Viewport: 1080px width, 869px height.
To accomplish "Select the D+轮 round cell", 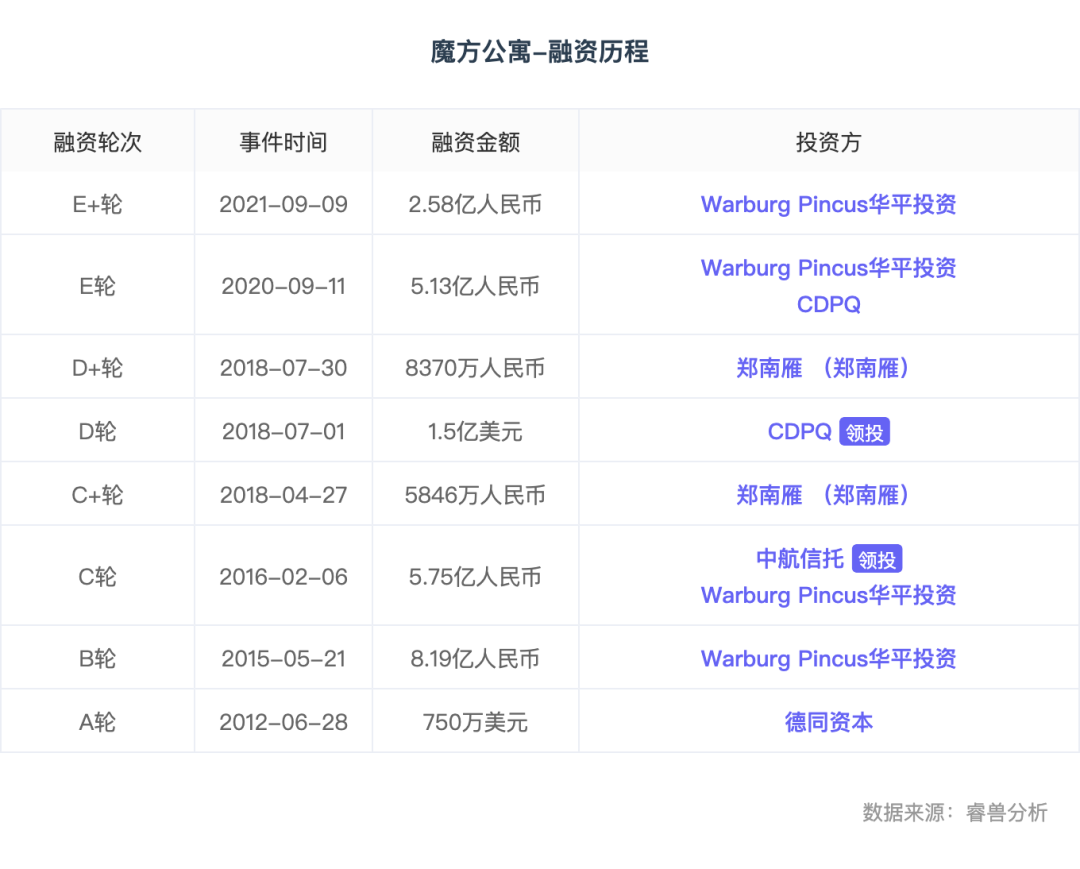I will (x=97, y=368).
